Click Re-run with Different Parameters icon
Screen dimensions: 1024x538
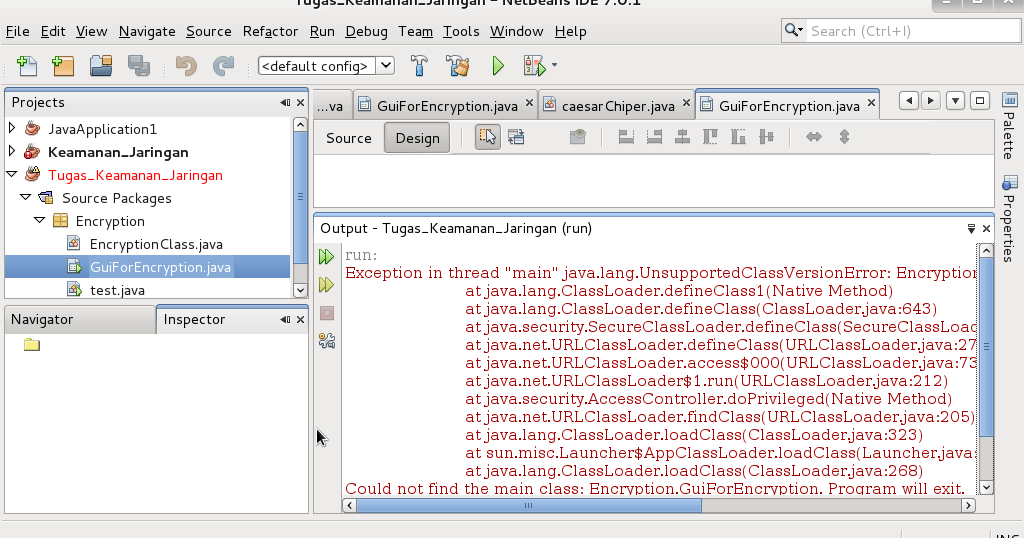point(327,285)
